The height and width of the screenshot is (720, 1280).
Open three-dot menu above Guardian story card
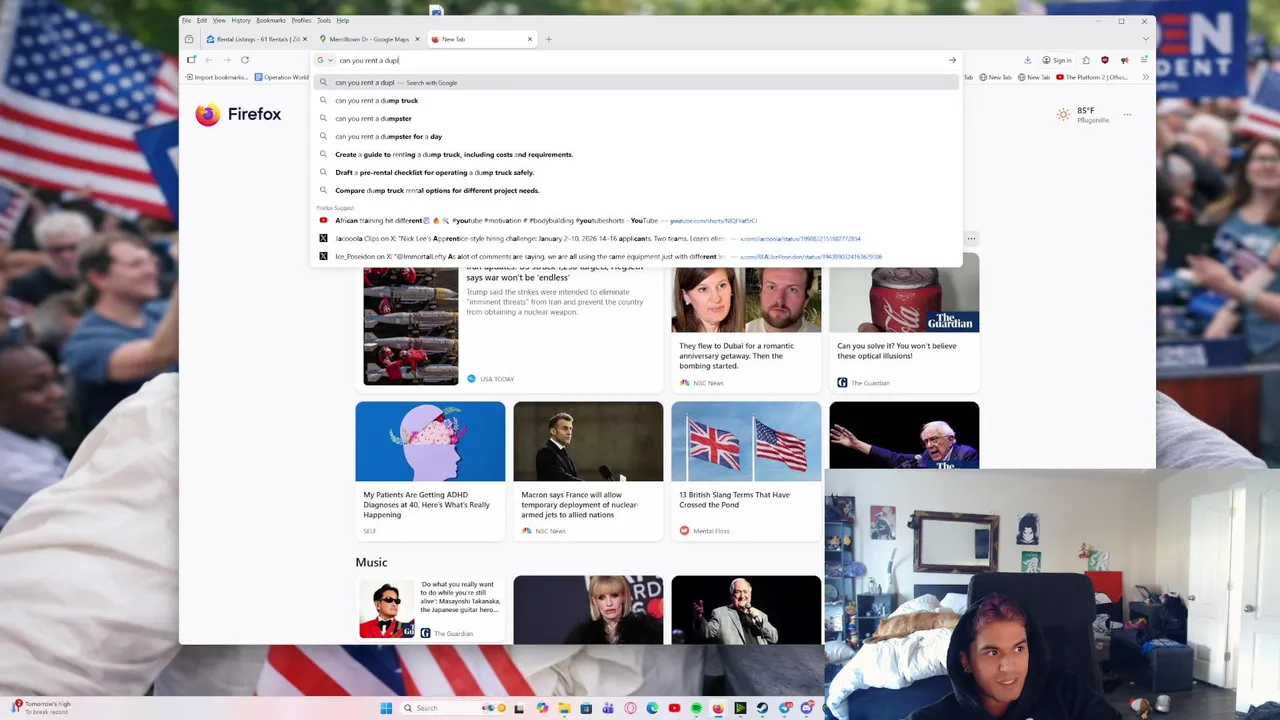(x=971, y=238)
